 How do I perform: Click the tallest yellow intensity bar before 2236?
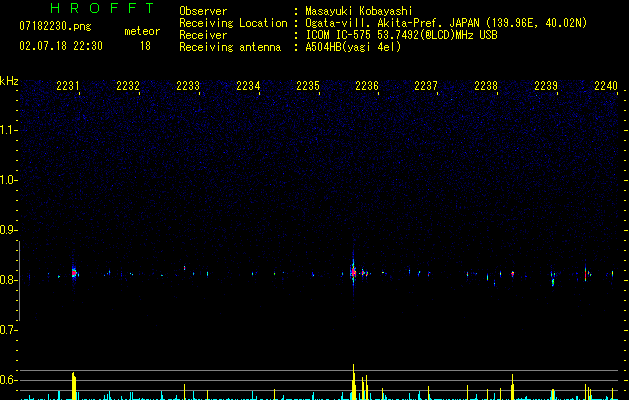[x=353, y=382]
